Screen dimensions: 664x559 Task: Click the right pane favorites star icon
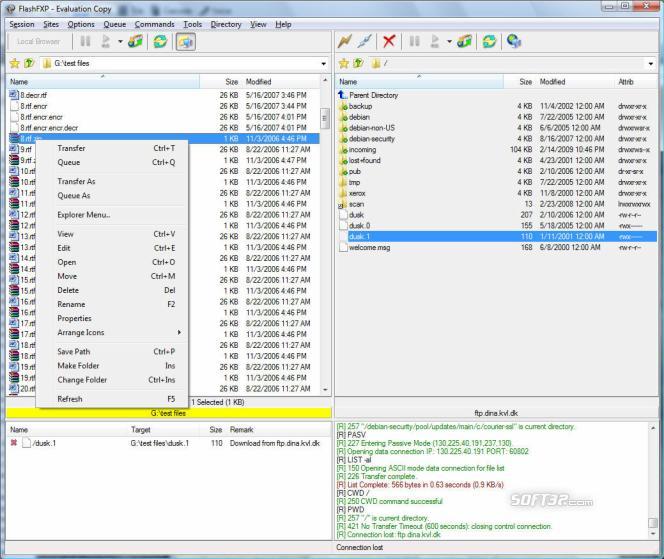[x=344, y=64]
